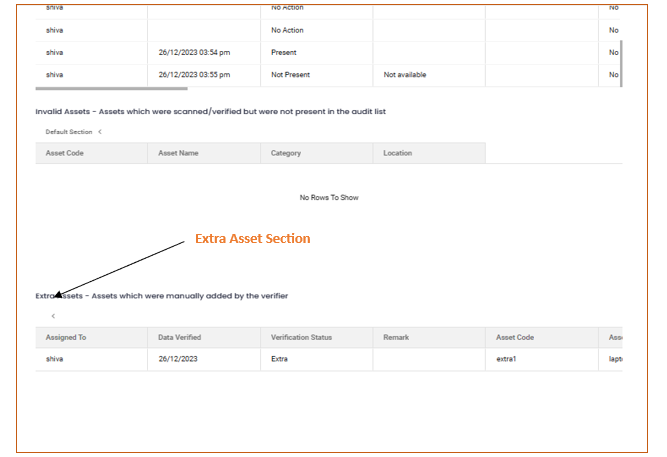Click the 26/12/2023 03:54 pm date cell
Screen dimensions: 667x457
pyautogui.click(x=193, y=52)
